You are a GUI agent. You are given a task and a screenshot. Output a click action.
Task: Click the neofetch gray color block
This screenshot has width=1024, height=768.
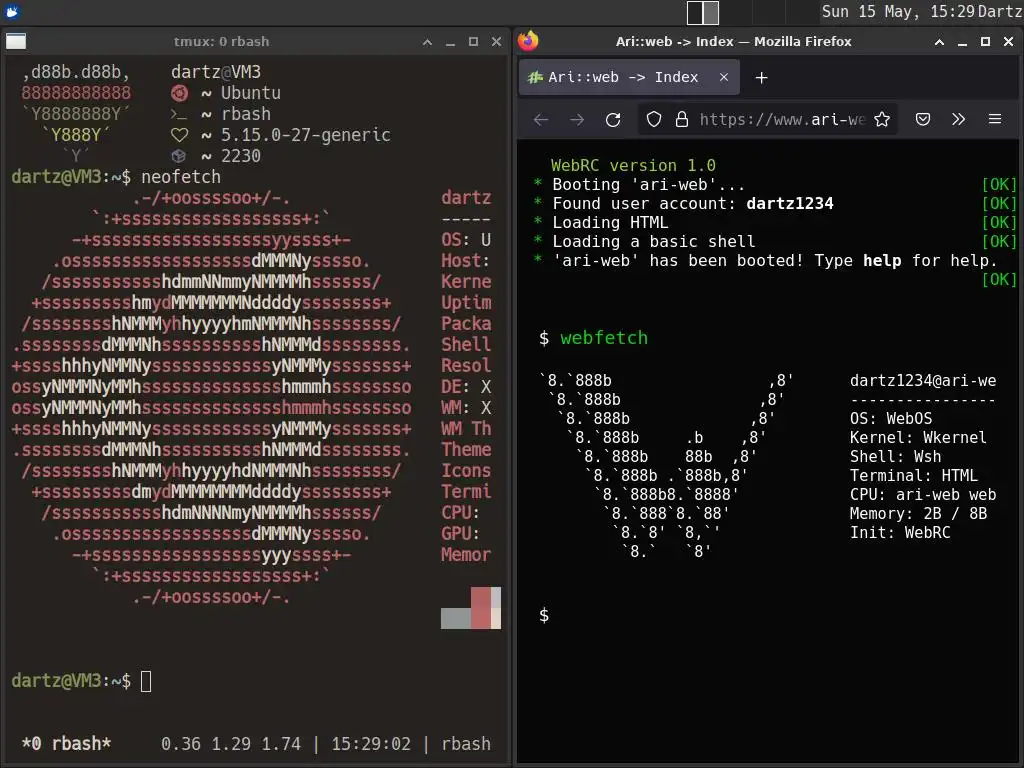(x=456, y=618)
